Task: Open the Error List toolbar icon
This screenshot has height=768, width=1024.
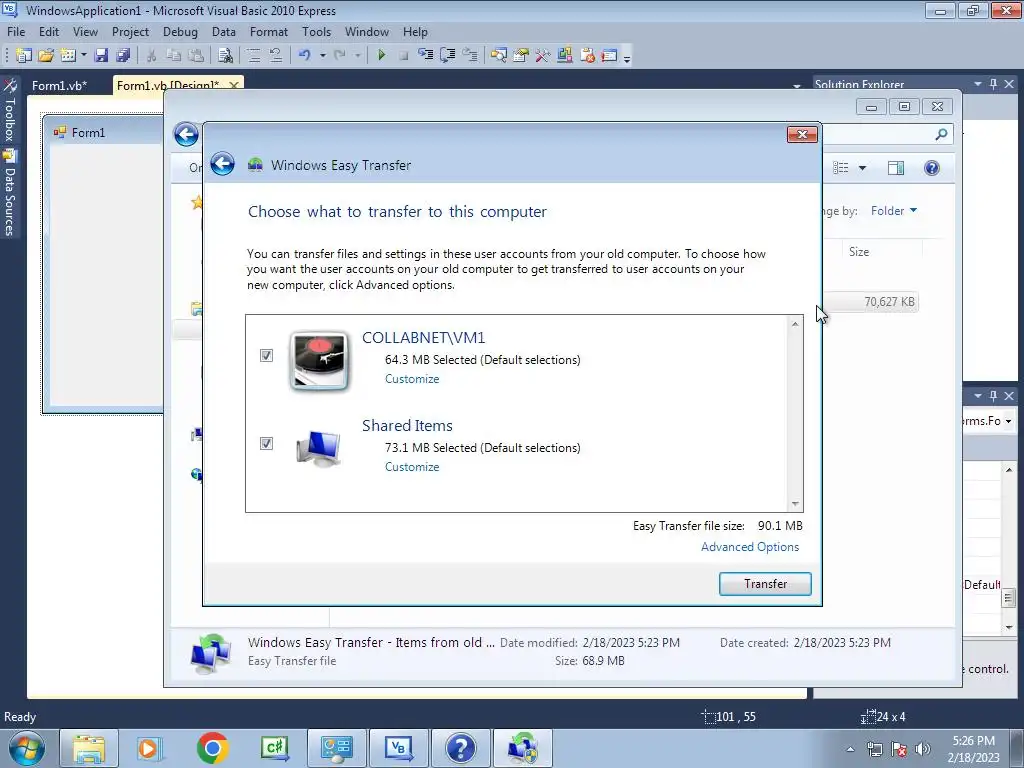Action: tap(587, 56)
